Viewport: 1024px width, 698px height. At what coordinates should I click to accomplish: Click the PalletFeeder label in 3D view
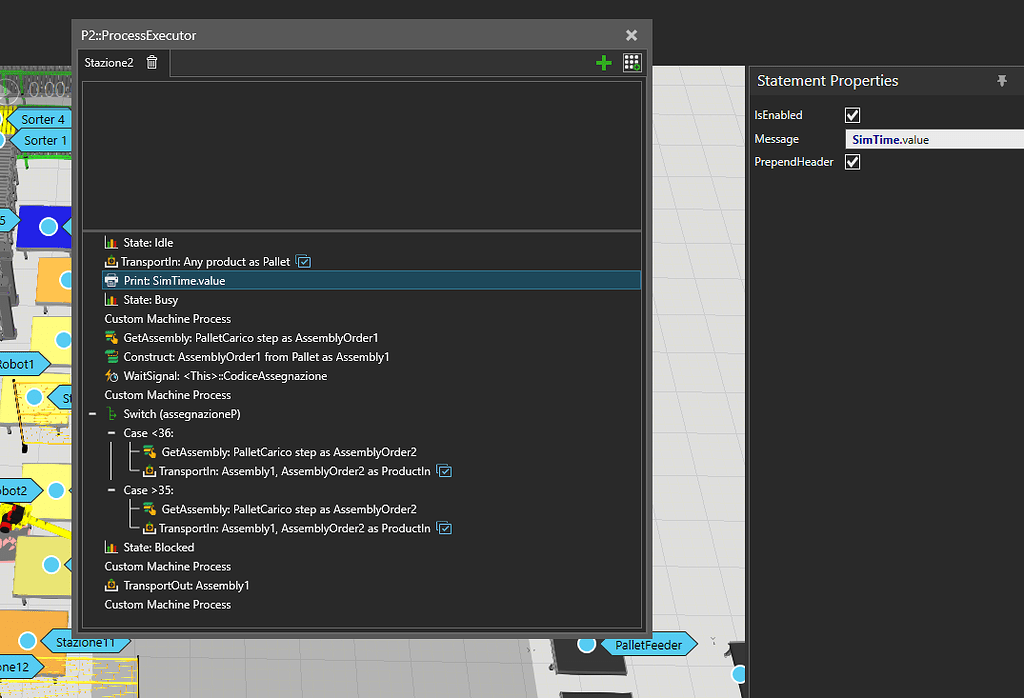point(648,645)
